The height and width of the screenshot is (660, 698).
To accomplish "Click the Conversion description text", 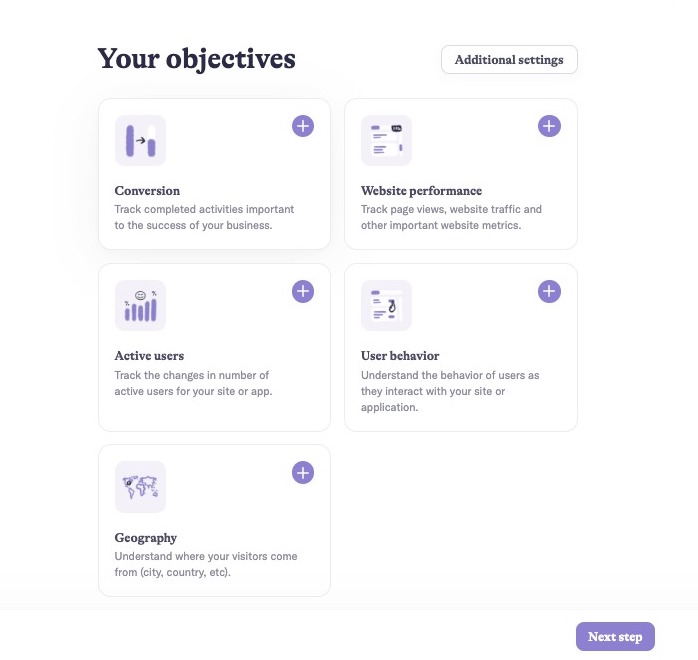I will coord(204,217).
